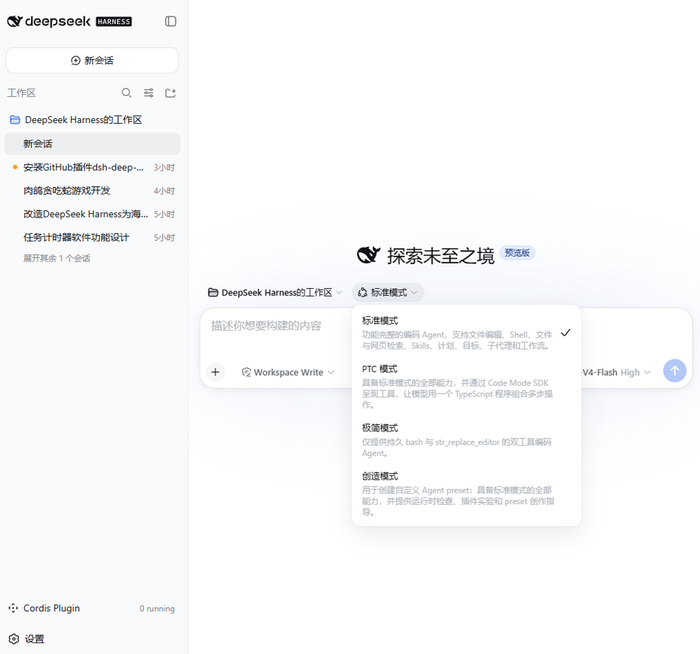Click the DeepSeek whale logo in the sidebar

(x=14, y=21)
